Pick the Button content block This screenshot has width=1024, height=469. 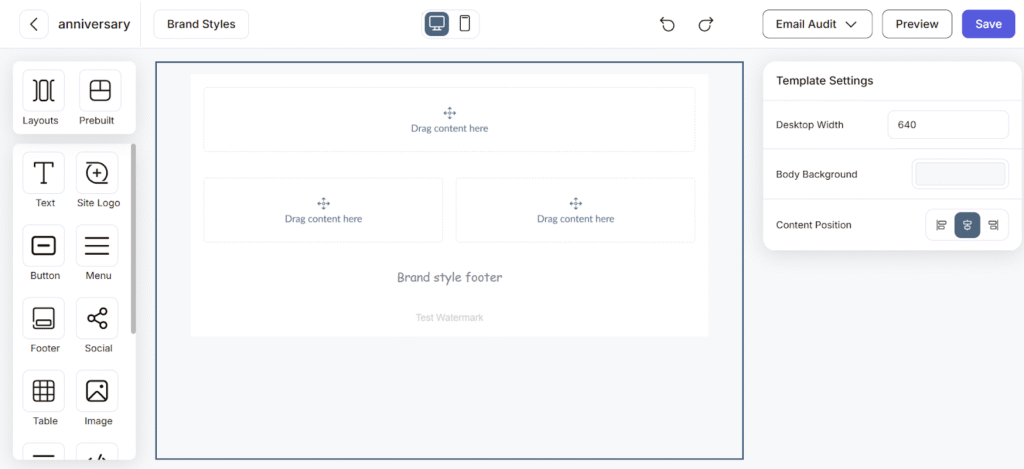click(44, 246)
